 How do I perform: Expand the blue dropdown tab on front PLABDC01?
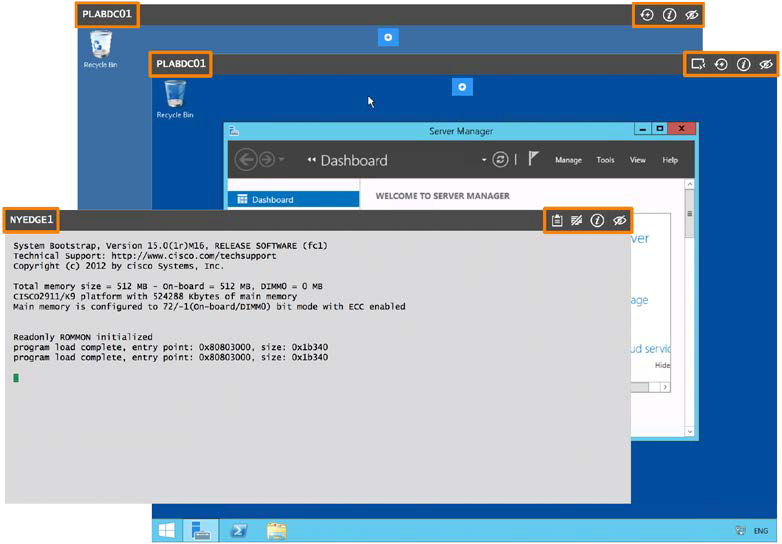(x=462, y=87)
